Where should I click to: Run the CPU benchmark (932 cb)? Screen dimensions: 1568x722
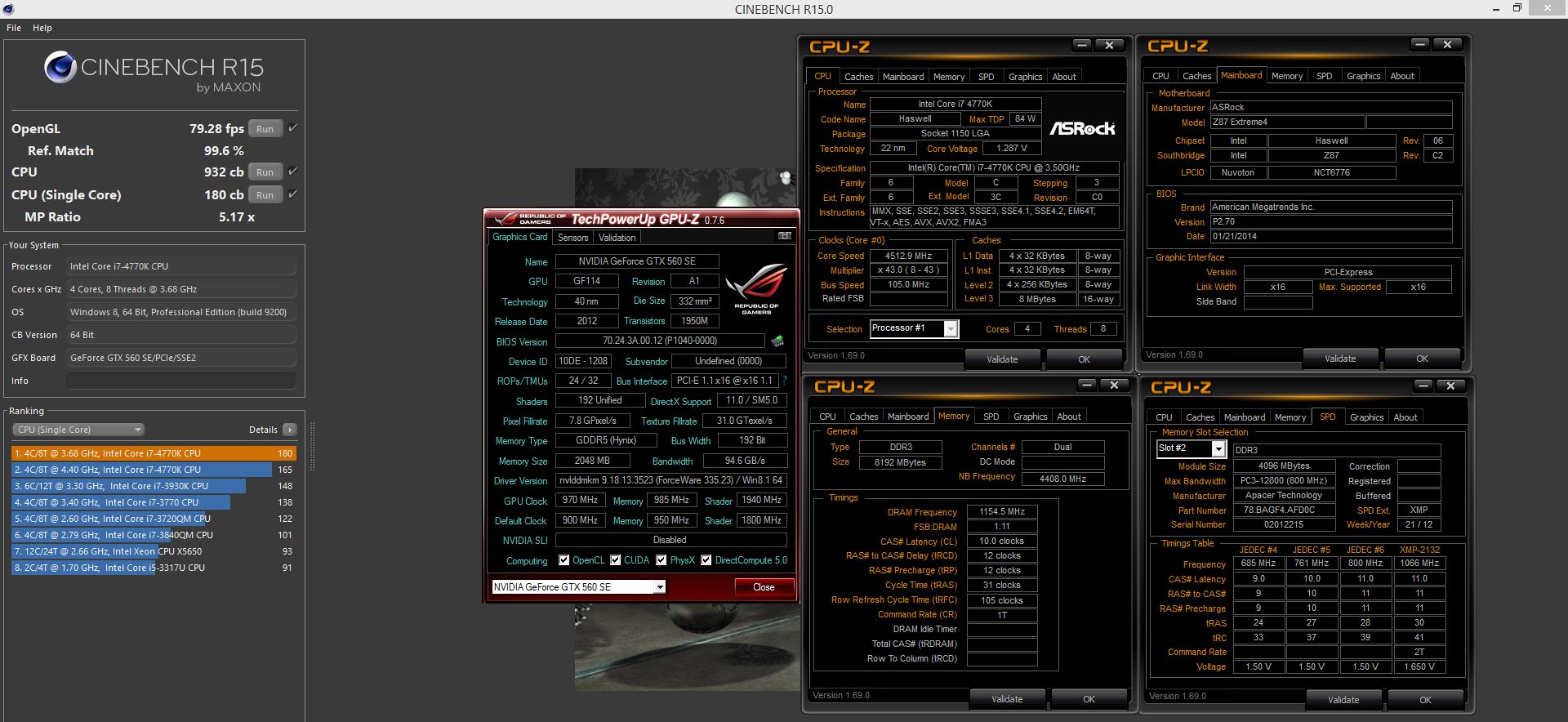[265, 172]
